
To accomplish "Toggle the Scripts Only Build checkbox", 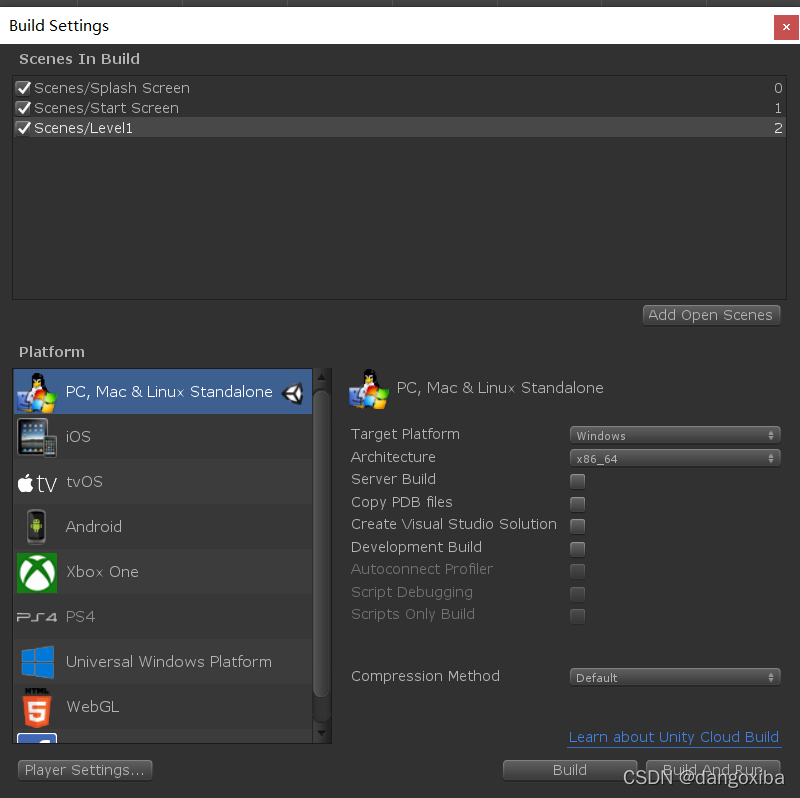I will click(578, 615).
